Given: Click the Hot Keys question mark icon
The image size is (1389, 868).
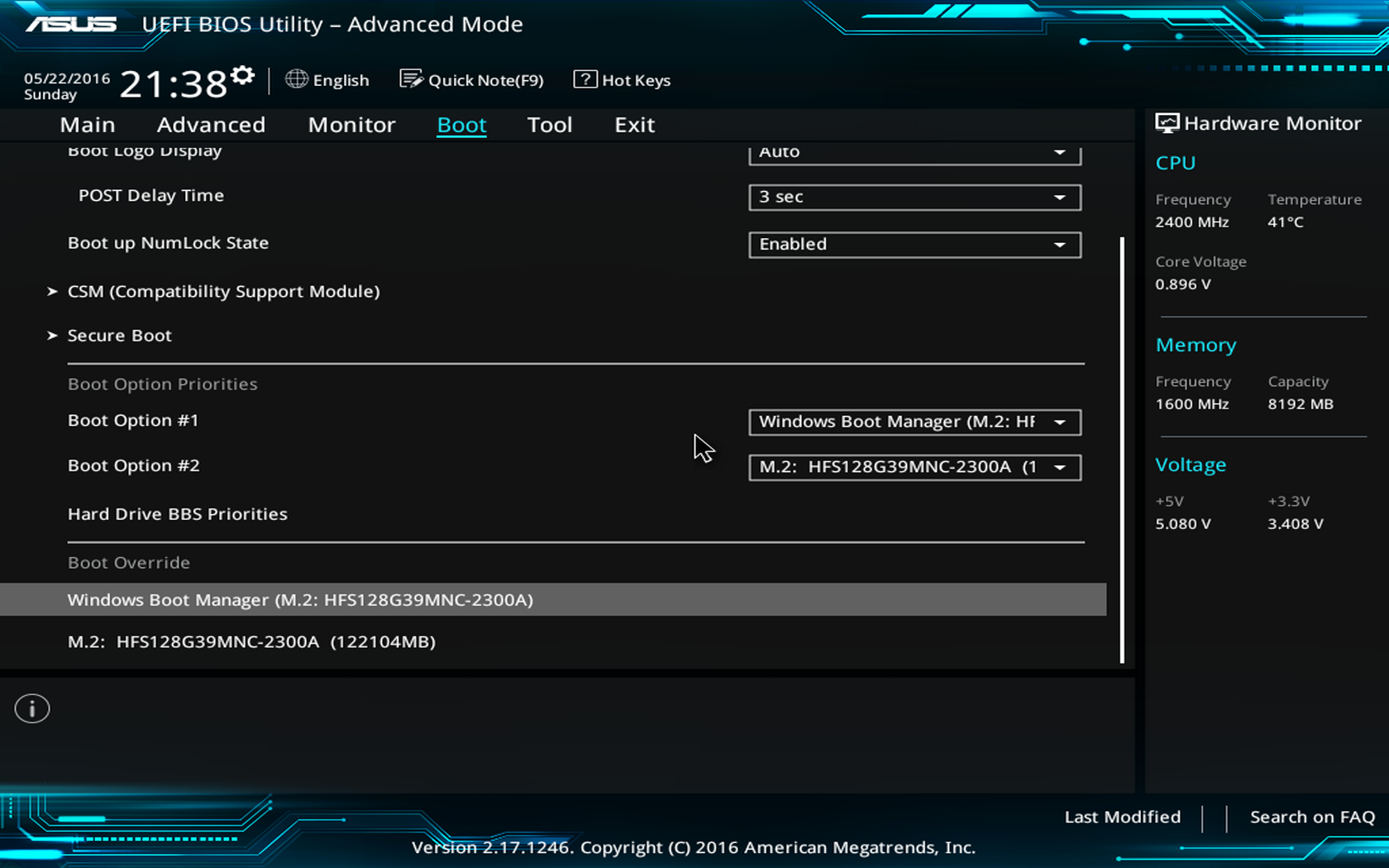Looking at the screenshot, I should coord(585,79).
